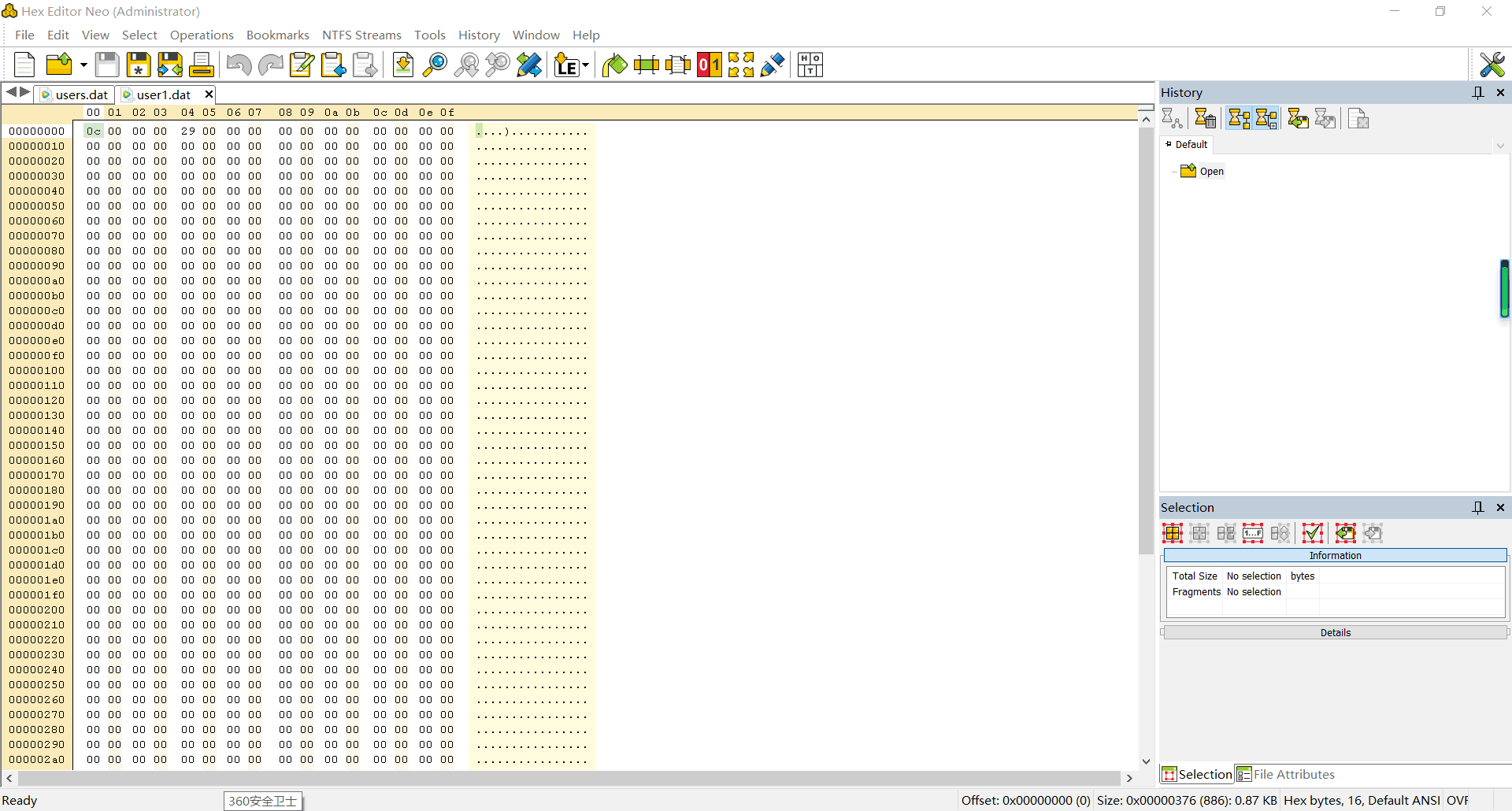Open a file with the yellow folder icon
Screen dimensions: 1512x811
tap(59, 65)
